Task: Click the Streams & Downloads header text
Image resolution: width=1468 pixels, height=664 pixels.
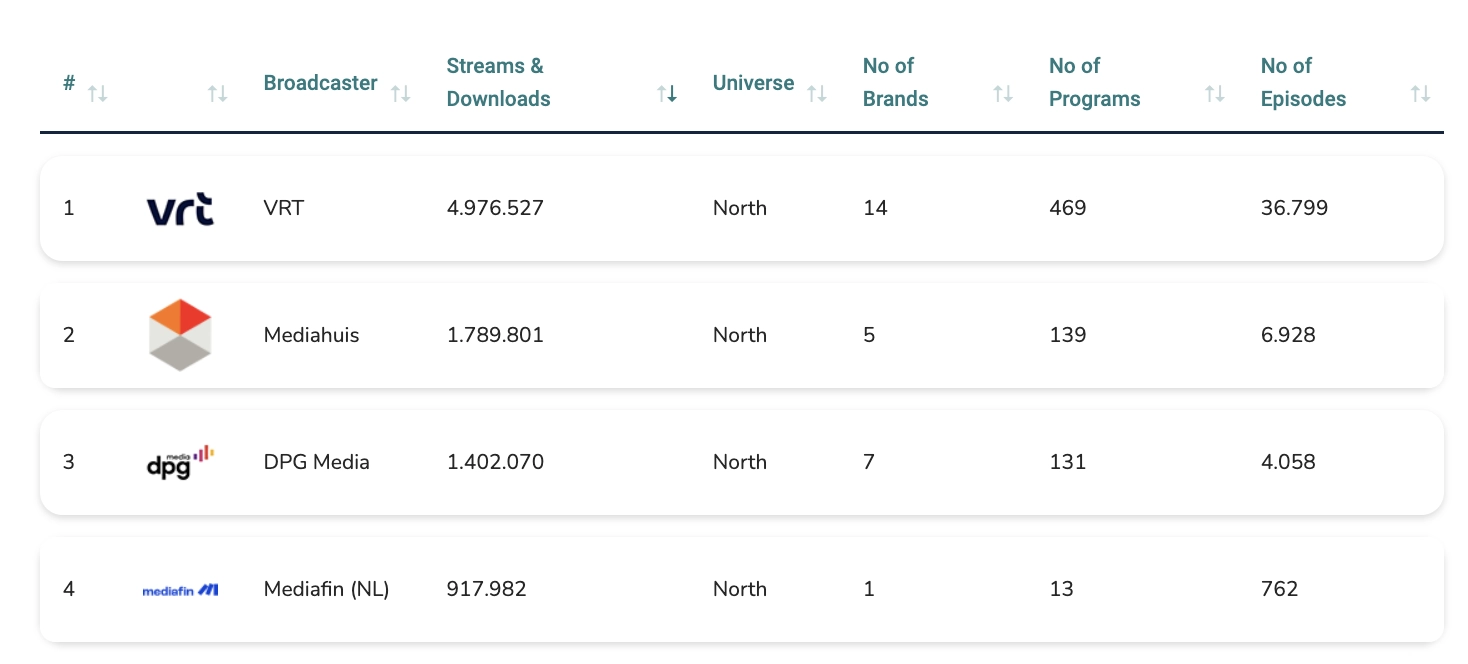Action: pyautogui.click(x=498, y=83)
